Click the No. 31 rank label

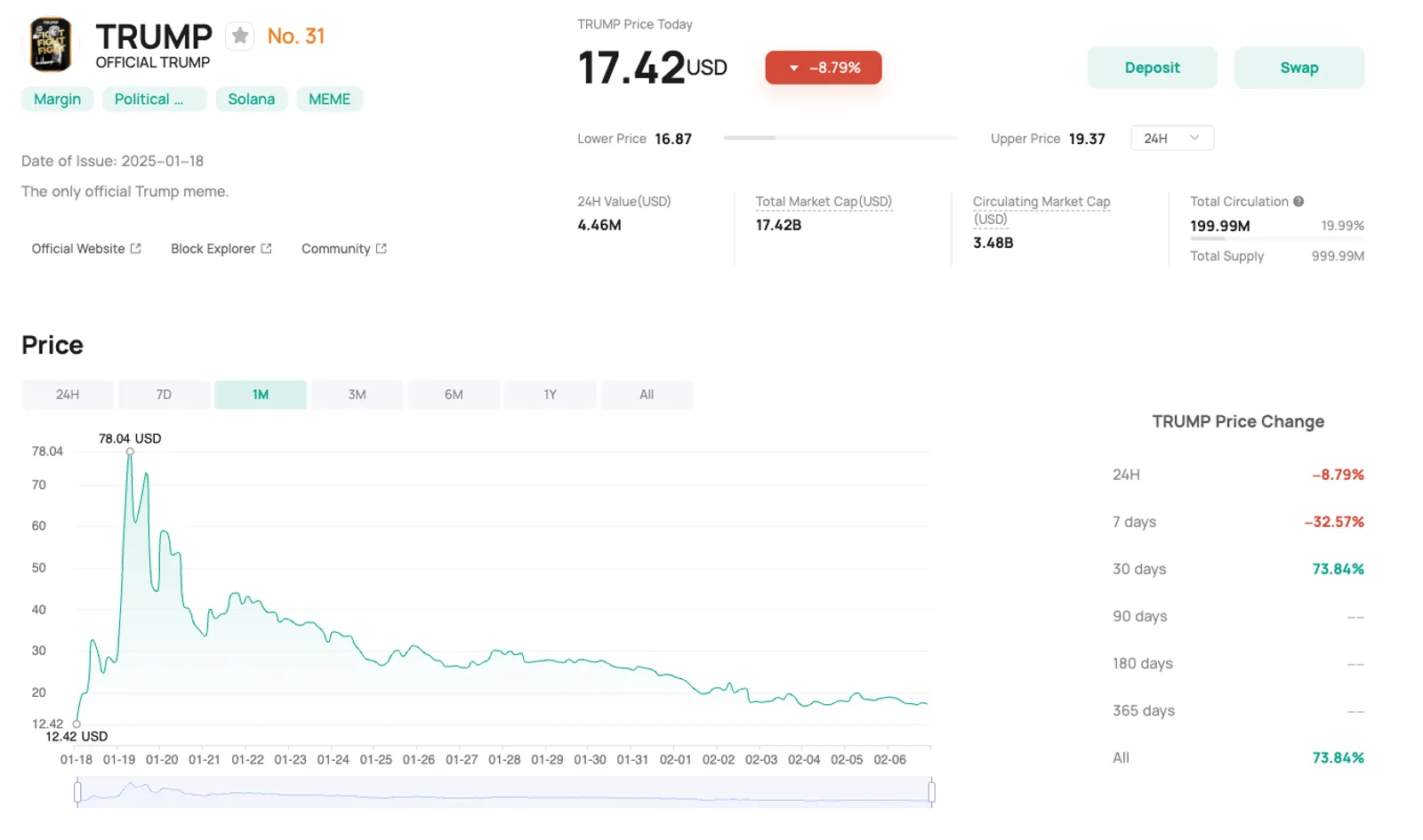[296, 36]
